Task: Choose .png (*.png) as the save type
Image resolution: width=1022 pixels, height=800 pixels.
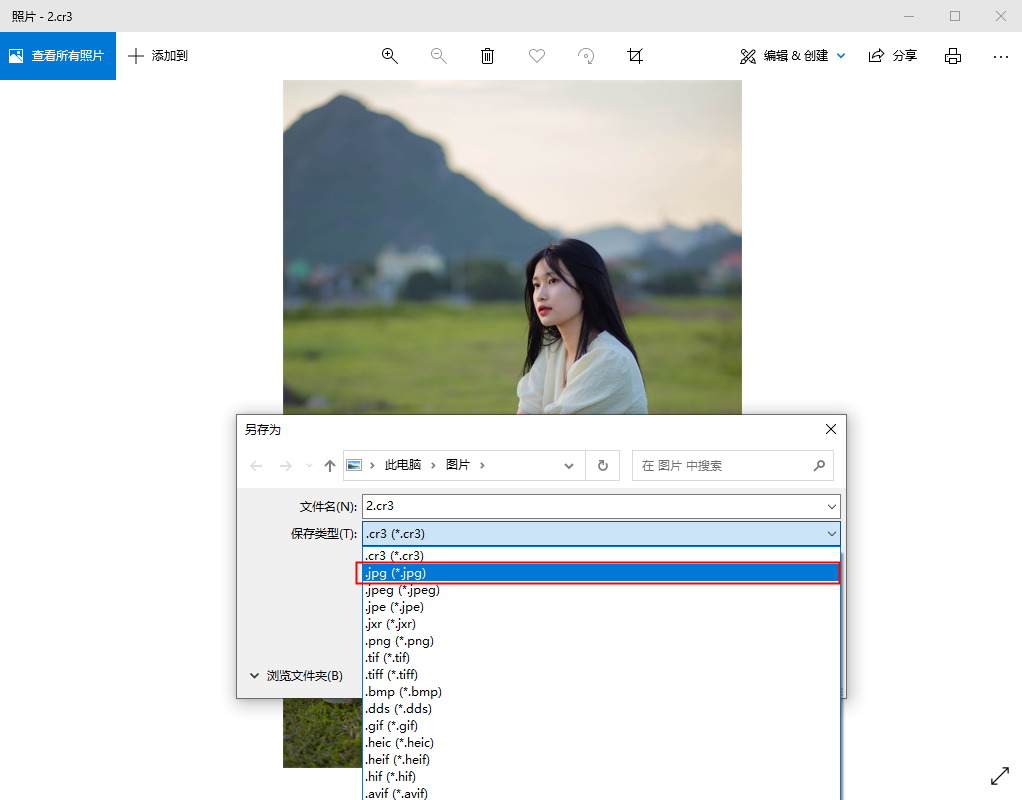Action: 400,641
